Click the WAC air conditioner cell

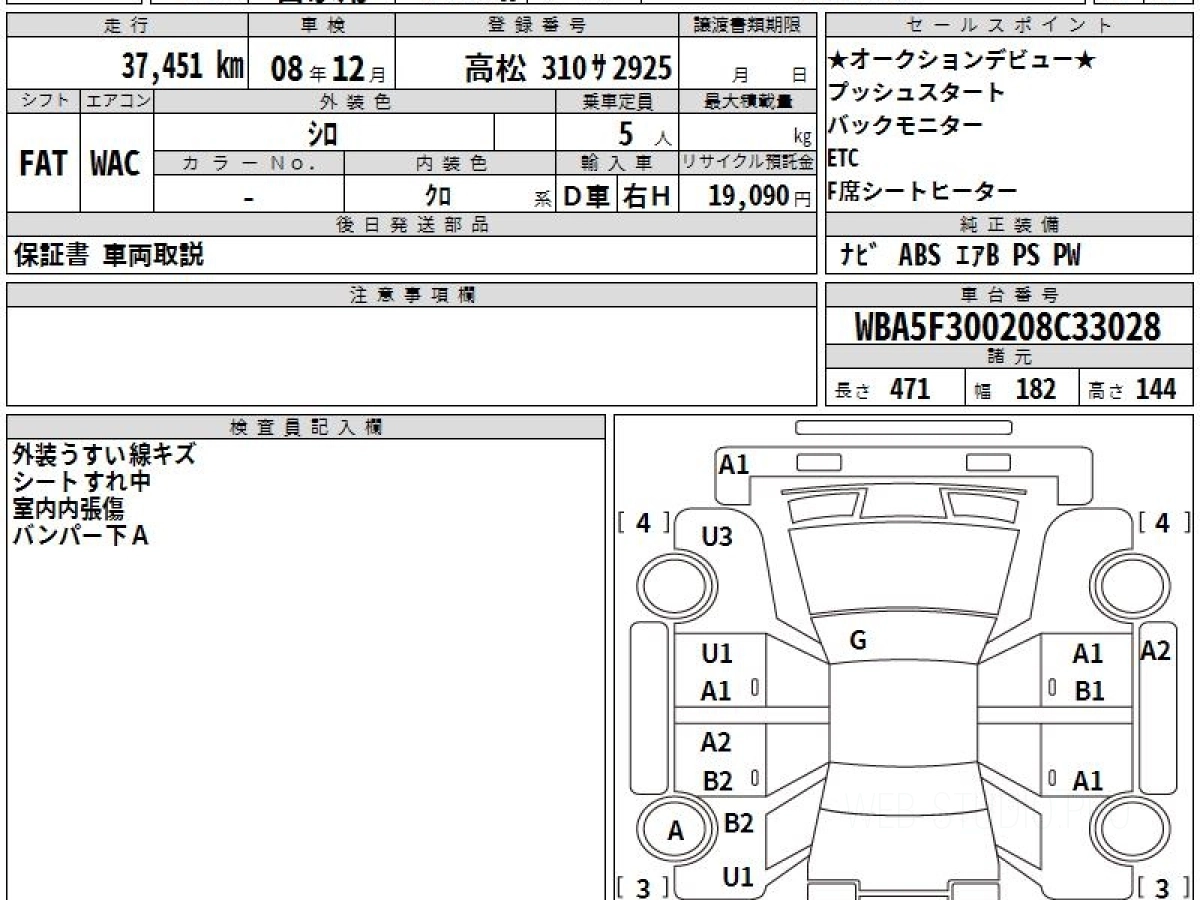click(x=116, y=164)
